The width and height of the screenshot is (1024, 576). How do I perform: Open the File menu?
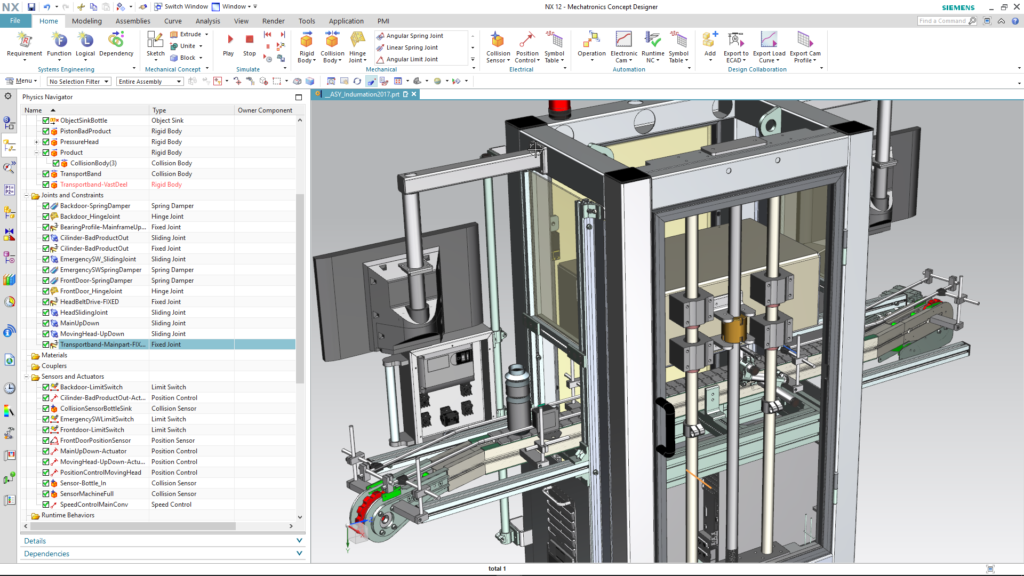click(x=15, y=20)
